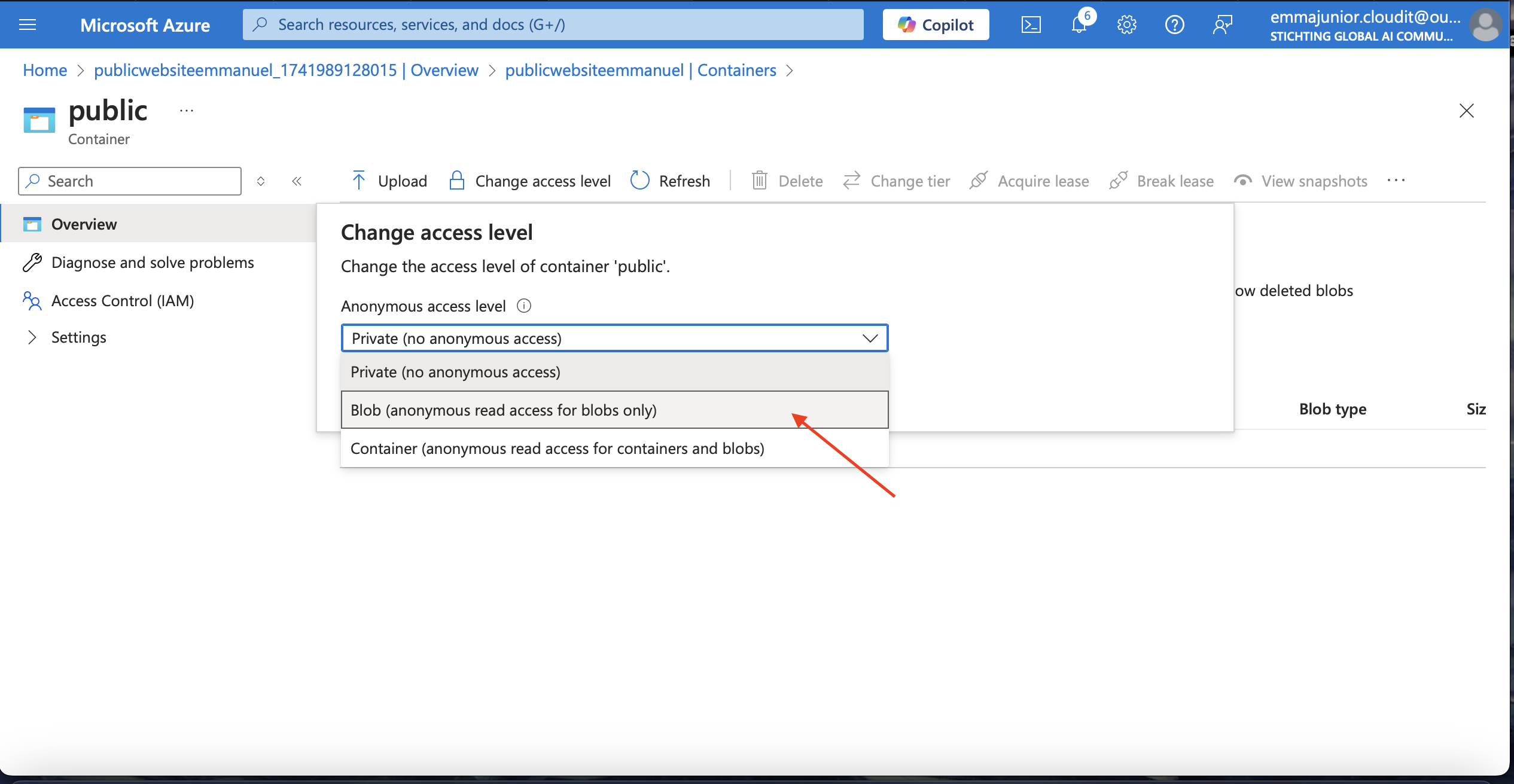1514x784 pixels.
Task: Open Cloud Shell from the top bar
Action: point(1031,25)
